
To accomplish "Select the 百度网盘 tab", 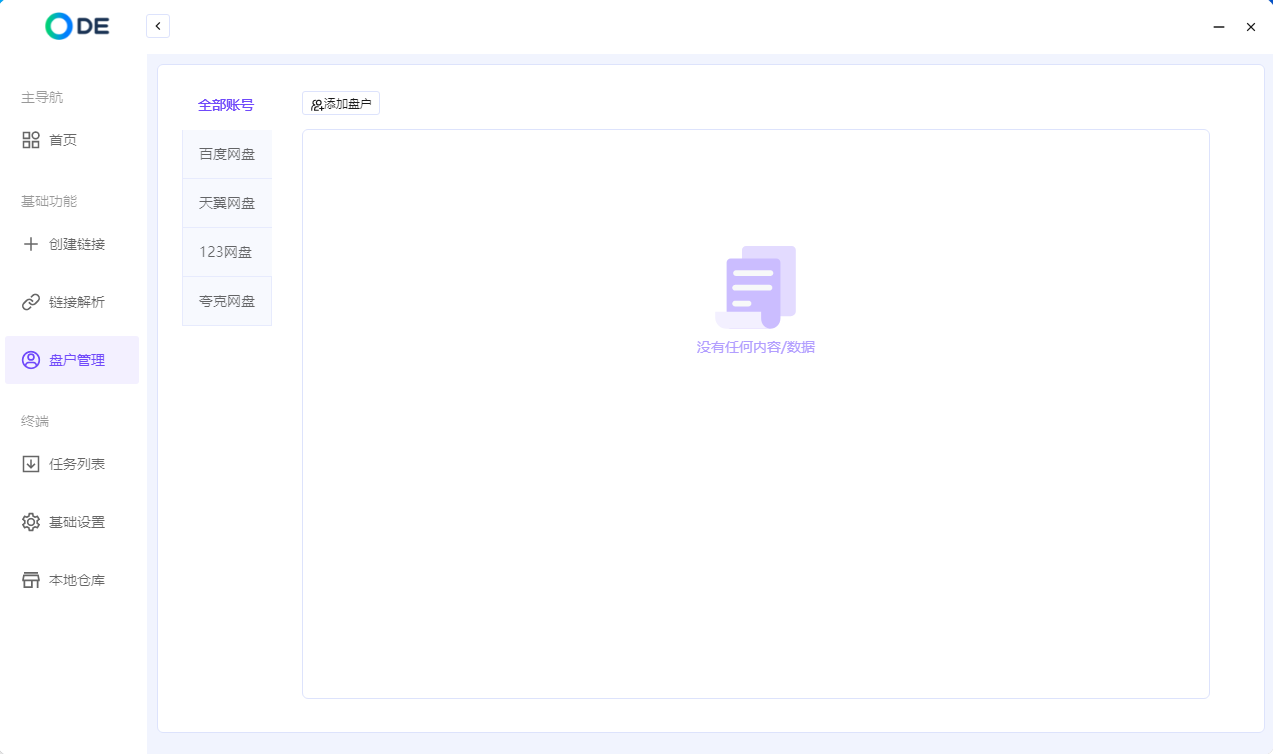I will click(227, 154).
